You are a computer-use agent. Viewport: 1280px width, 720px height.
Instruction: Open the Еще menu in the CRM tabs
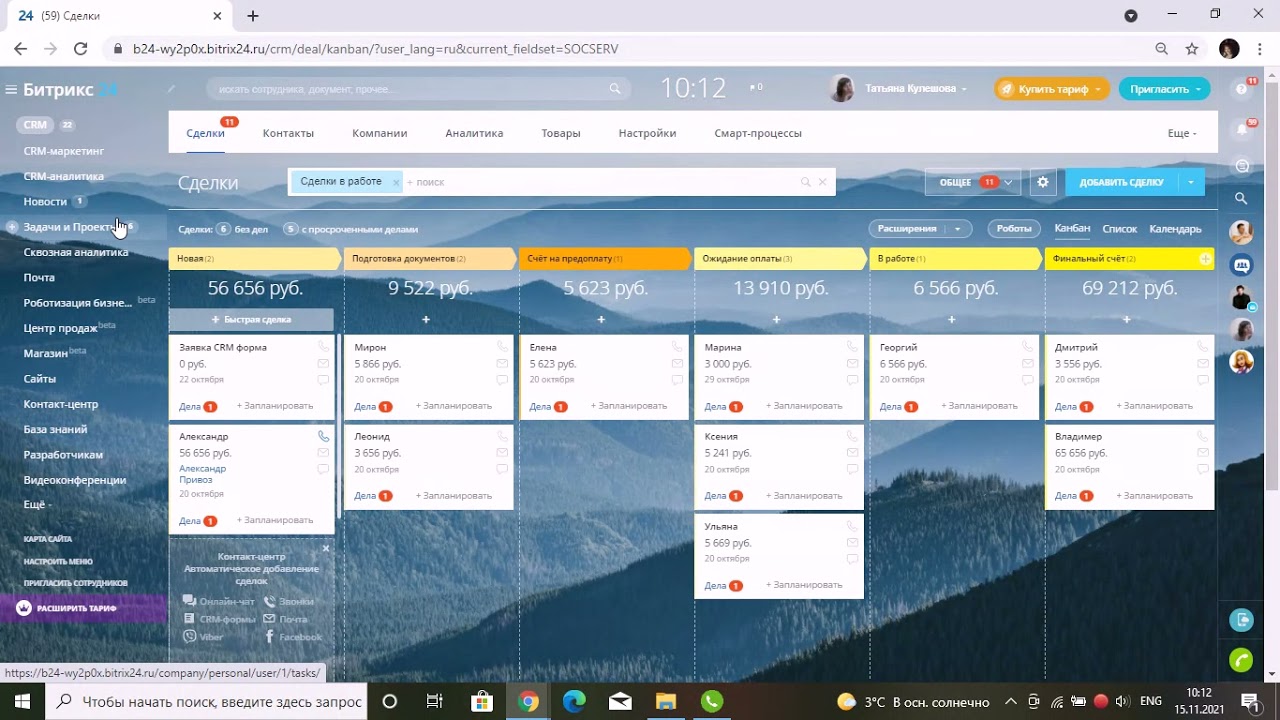click(x=1181, y=133)
